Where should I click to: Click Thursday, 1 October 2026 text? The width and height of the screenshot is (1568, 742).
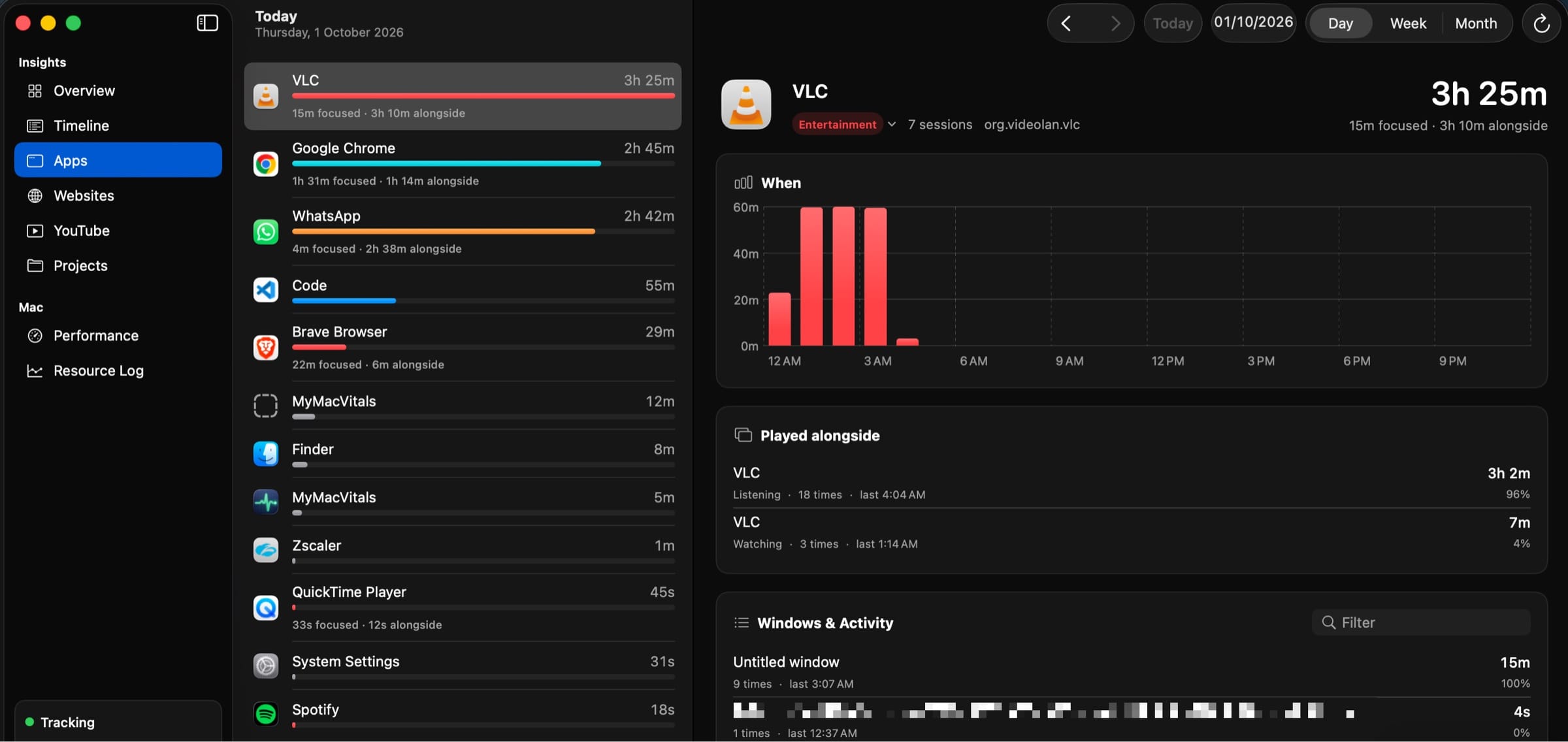point(329,33)
